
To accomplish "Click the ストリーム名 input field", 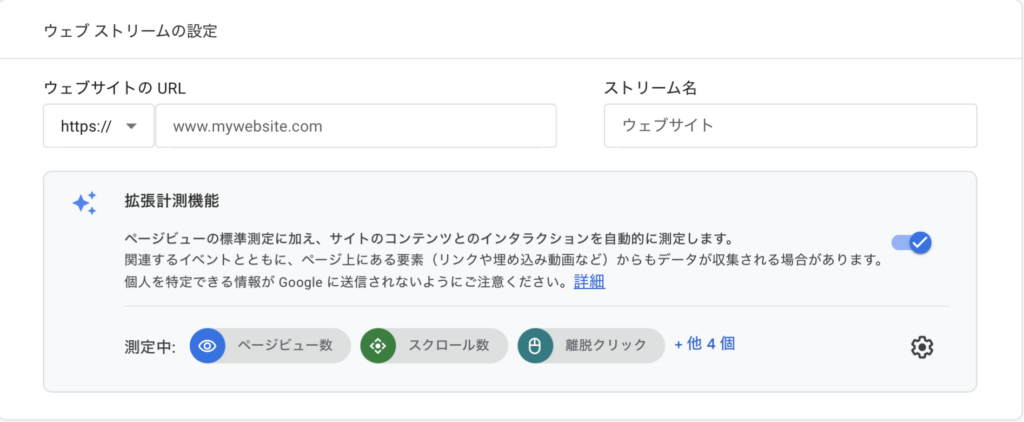I will 790,125.
